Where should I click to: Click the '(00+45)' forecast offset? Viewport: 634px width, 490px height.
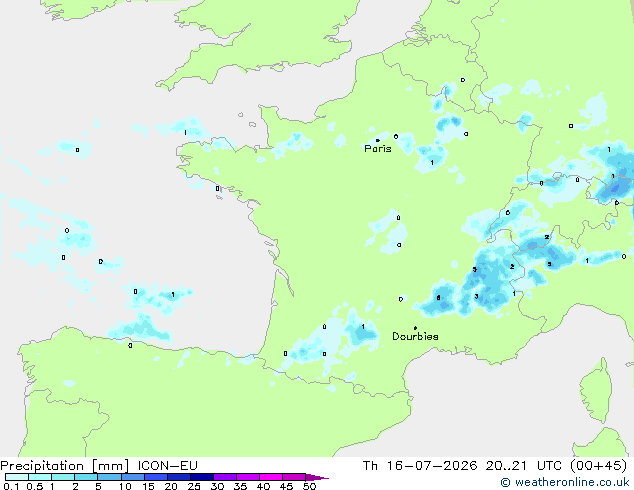598,466
